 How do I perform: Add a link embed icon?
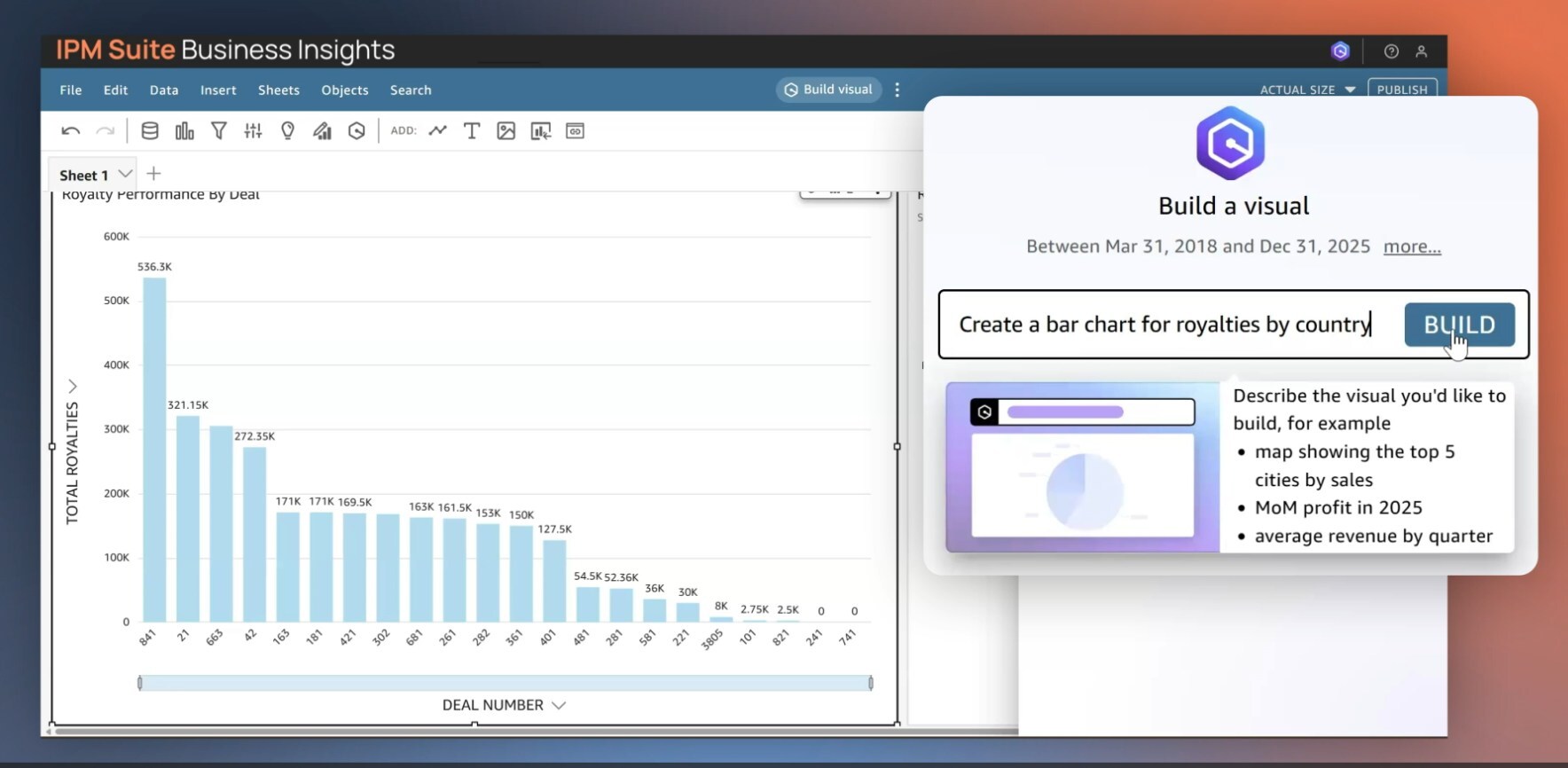(x=575, y=131)
